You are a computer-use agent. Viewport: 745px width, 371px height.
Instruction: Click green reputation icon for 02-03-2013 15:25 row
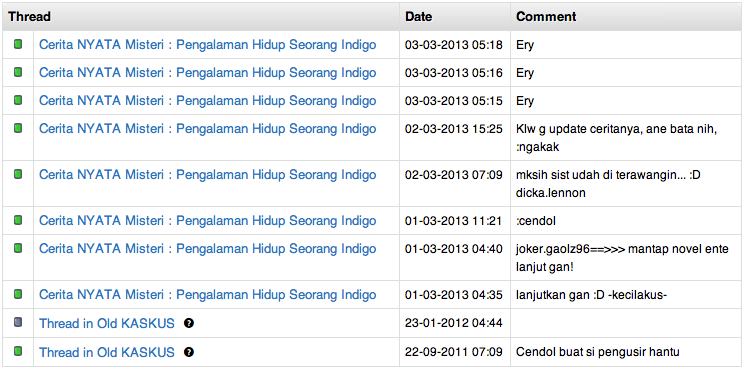coord(18,128)
